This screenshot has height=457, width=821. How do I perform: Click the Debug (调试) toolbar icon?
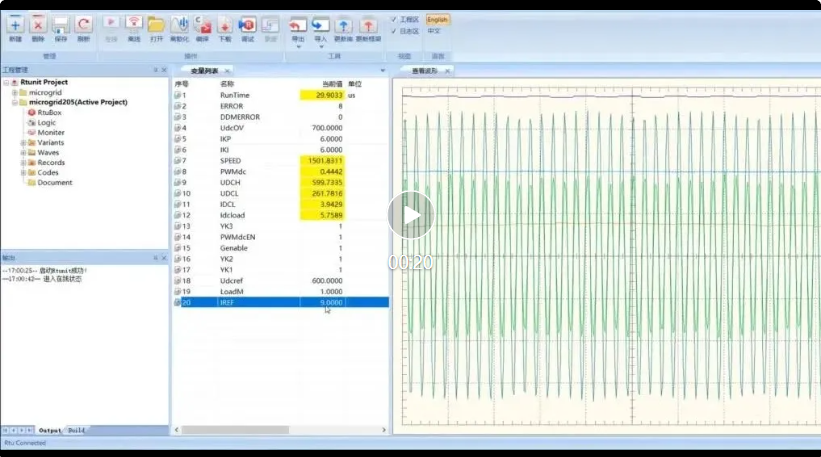248,24
